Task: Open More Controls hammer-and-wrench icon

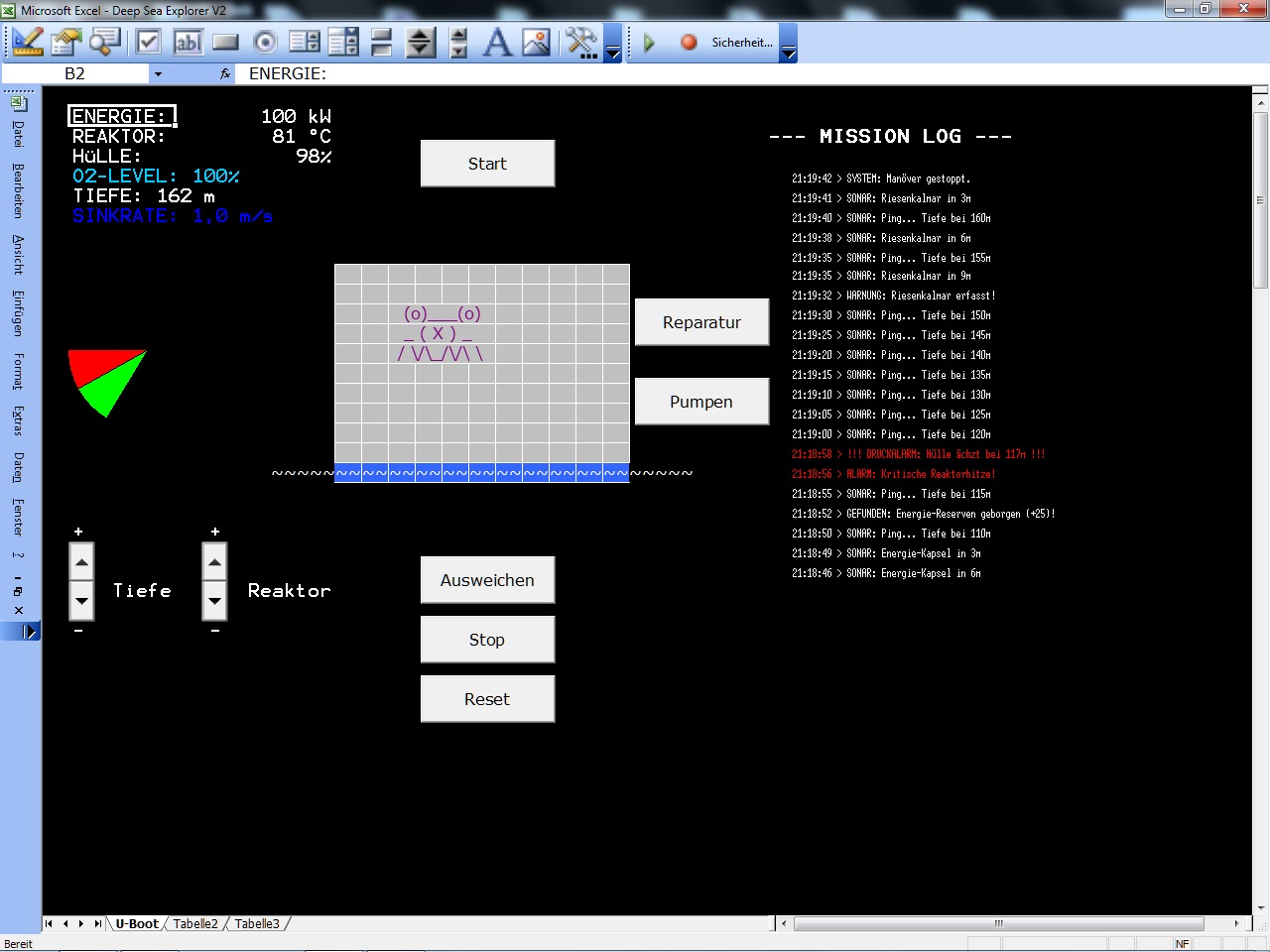Action: click(x=581, y=43)
